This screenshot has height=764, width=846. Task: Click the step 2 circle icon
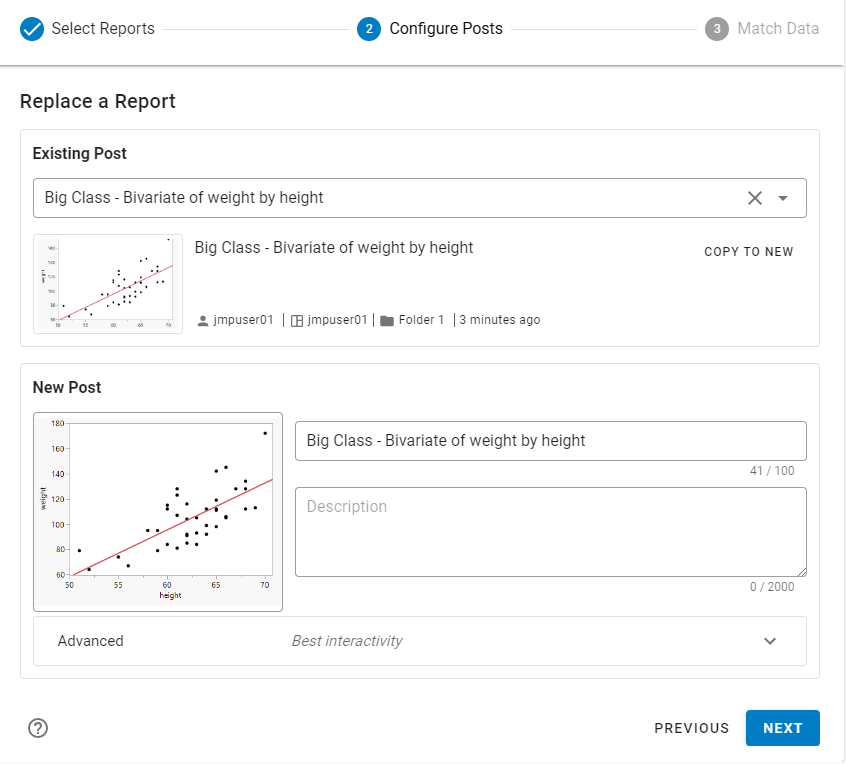pyautogui.click(x=369, y=28)
